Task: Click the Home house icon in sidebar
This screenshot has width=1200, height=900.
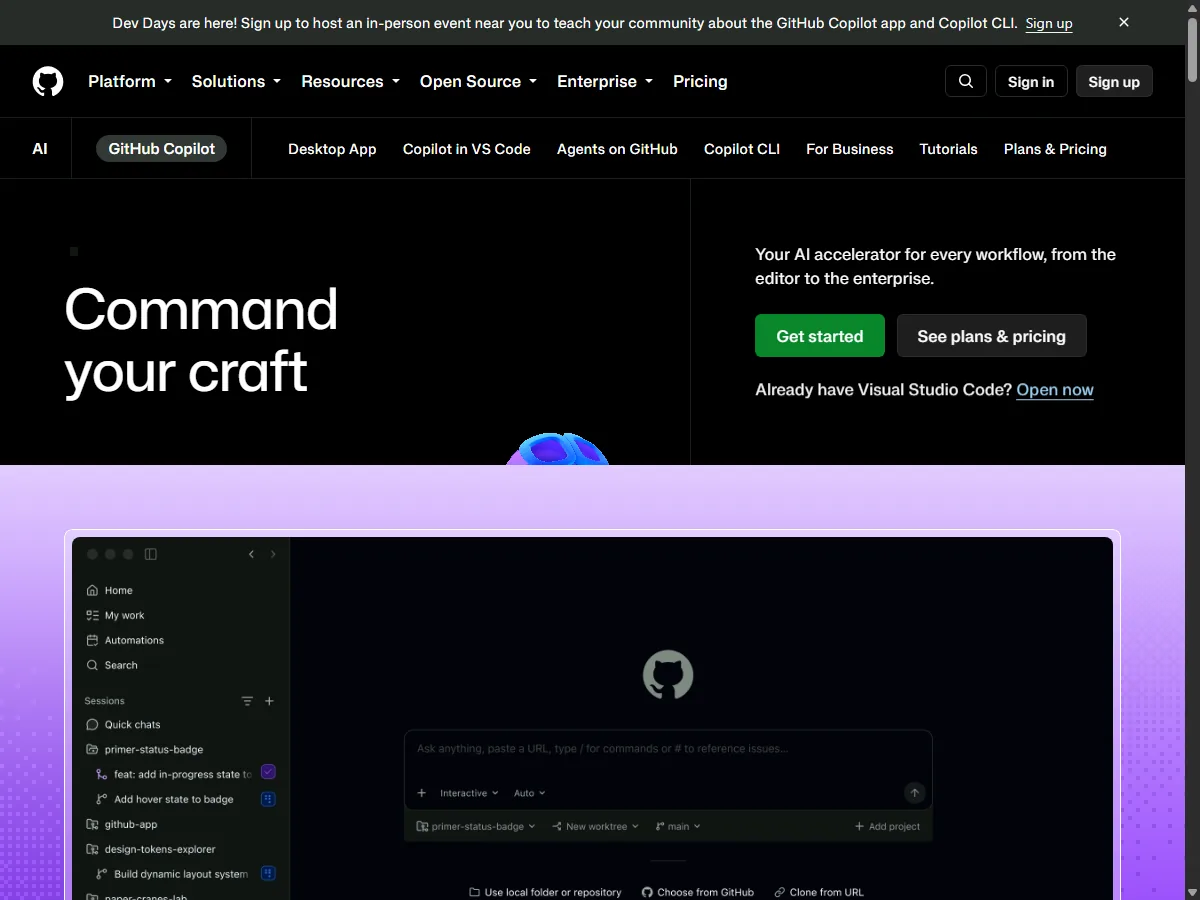Action: pyautogui.click(x=92, y=590)
